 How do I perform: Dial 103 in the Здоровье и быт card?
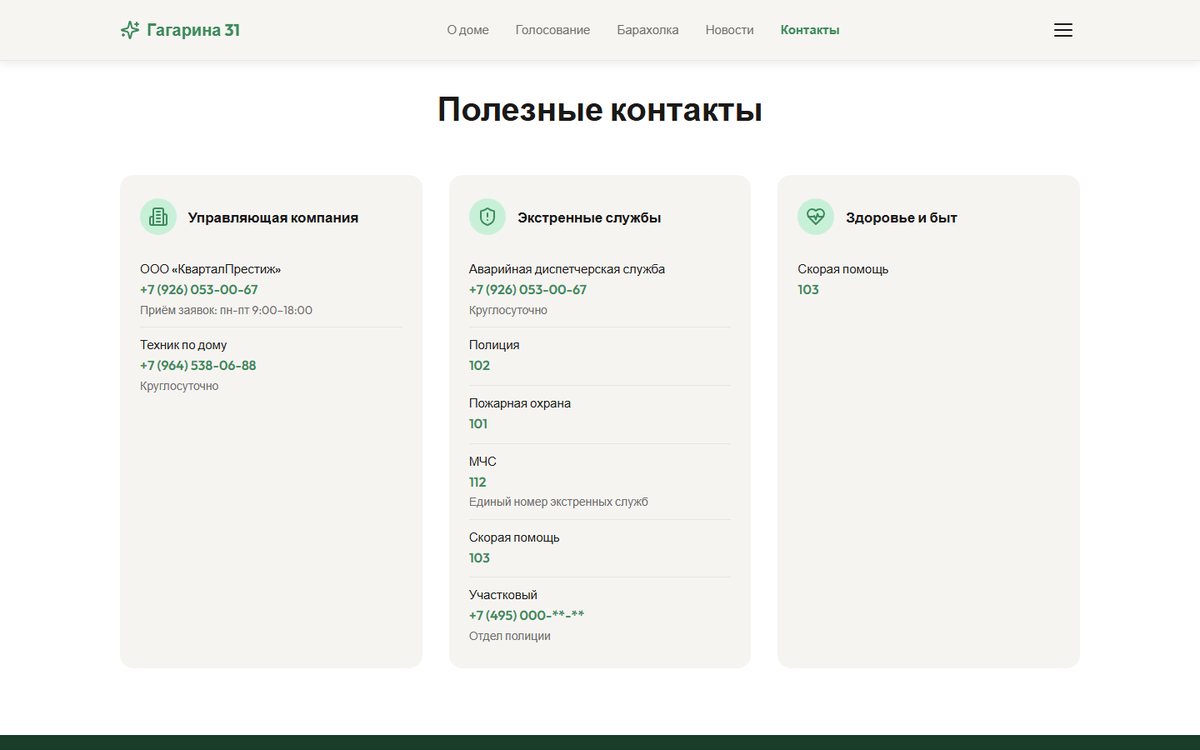click(809, 290)
